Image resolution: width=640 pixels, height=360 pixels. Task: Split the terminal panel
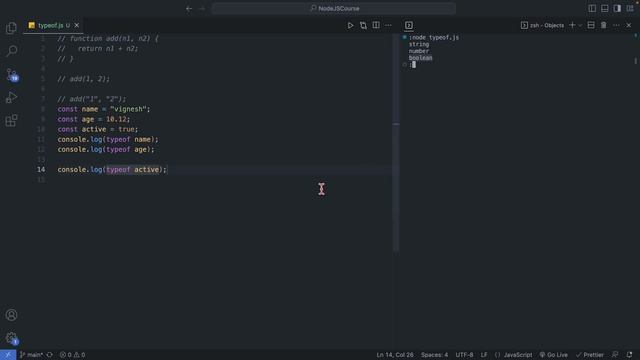pos(591,25)
